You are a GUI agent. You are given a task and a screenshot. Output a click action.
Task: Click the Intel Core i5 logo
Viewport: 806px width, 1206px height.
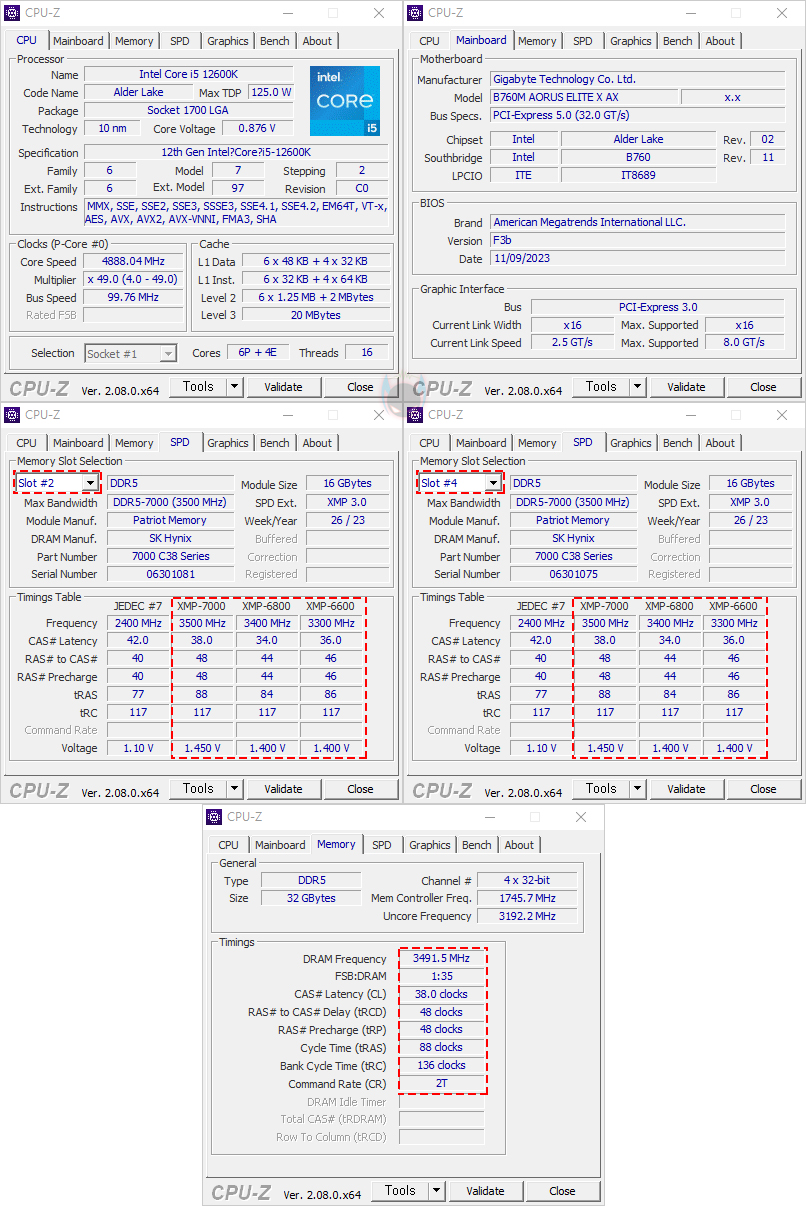(x=345, y=101)
